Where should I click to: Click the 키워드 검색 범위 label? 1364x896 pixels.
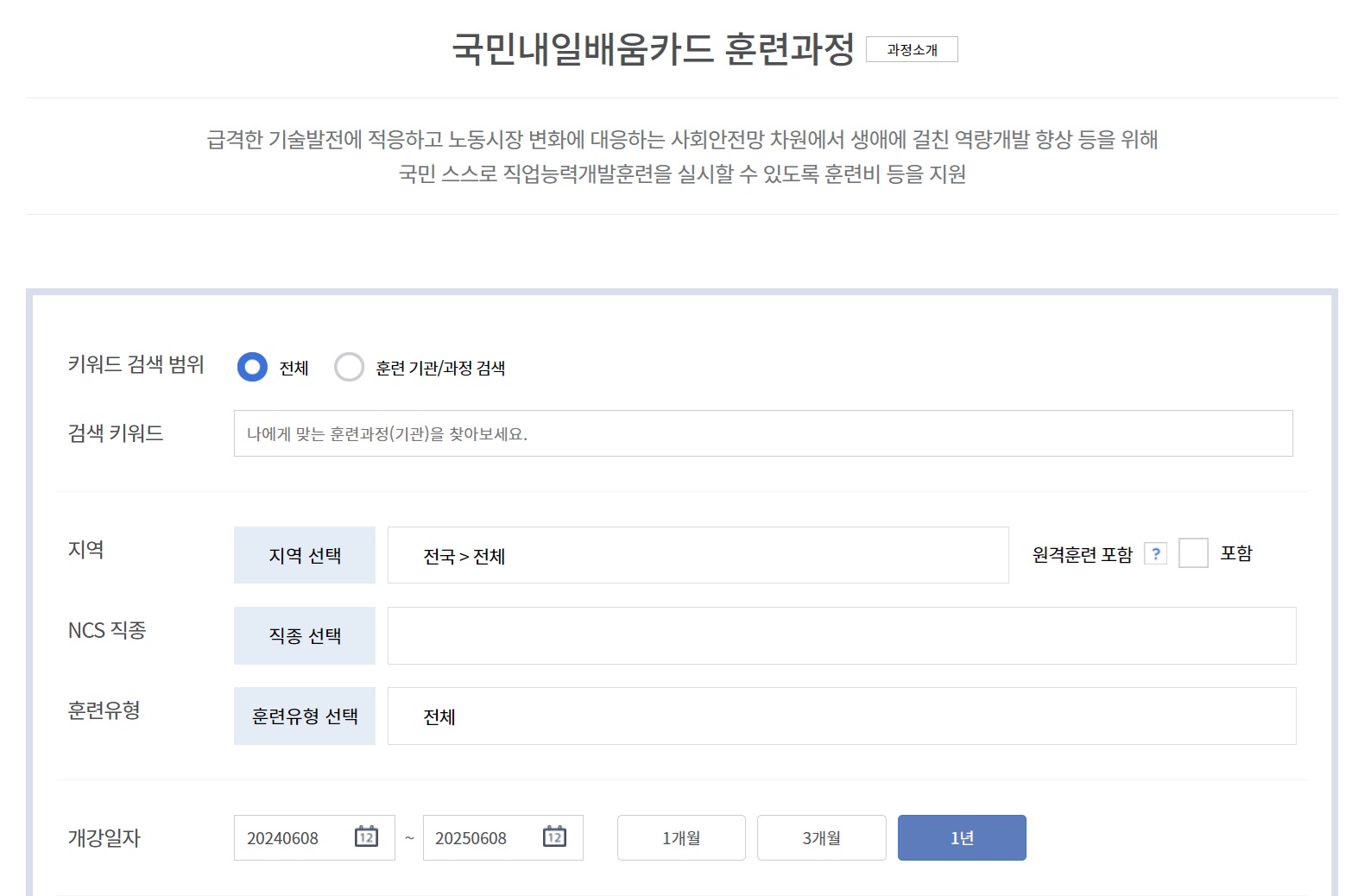(x=136, y=364)
